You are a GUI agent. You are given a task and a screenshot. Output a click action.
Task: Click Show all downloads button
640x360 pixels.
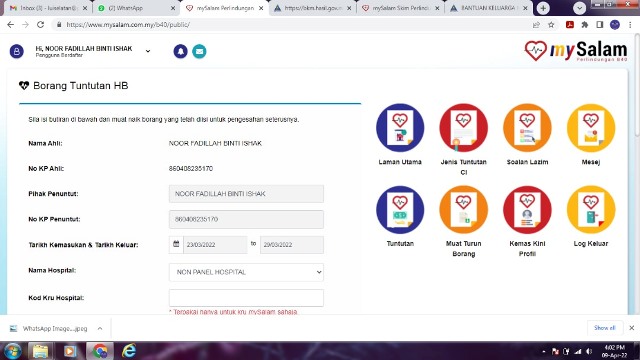(604, 328)
